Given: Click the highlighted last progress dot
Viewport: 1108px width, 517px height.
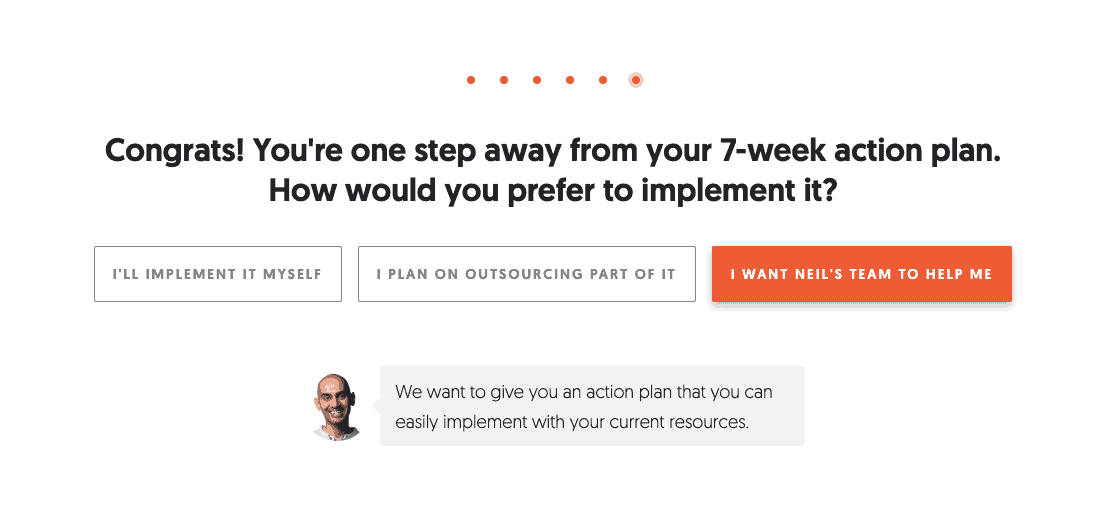Looking at the screenshot, I should coord(636,80).
